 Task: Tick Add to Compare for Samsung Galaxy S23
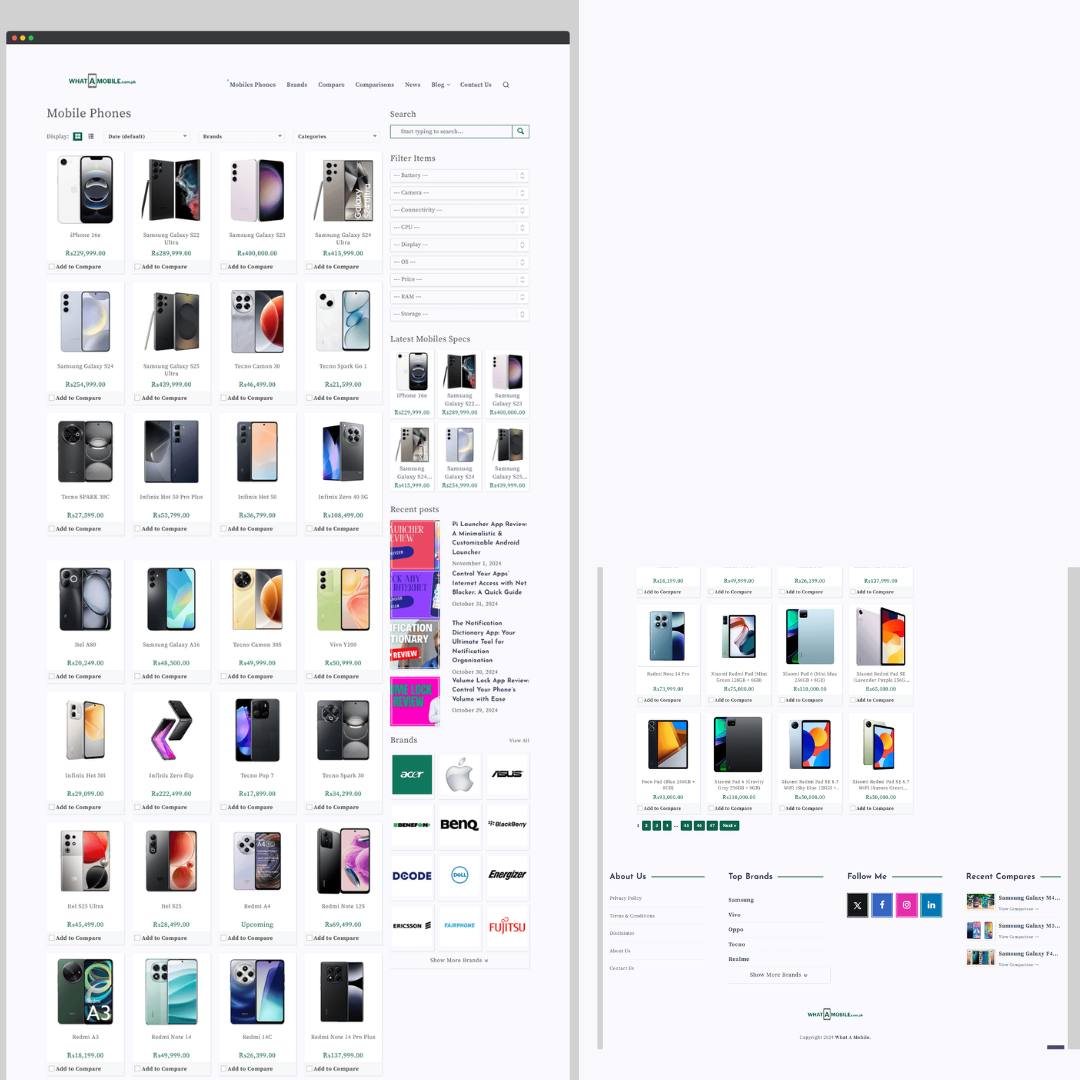(224, 267)
